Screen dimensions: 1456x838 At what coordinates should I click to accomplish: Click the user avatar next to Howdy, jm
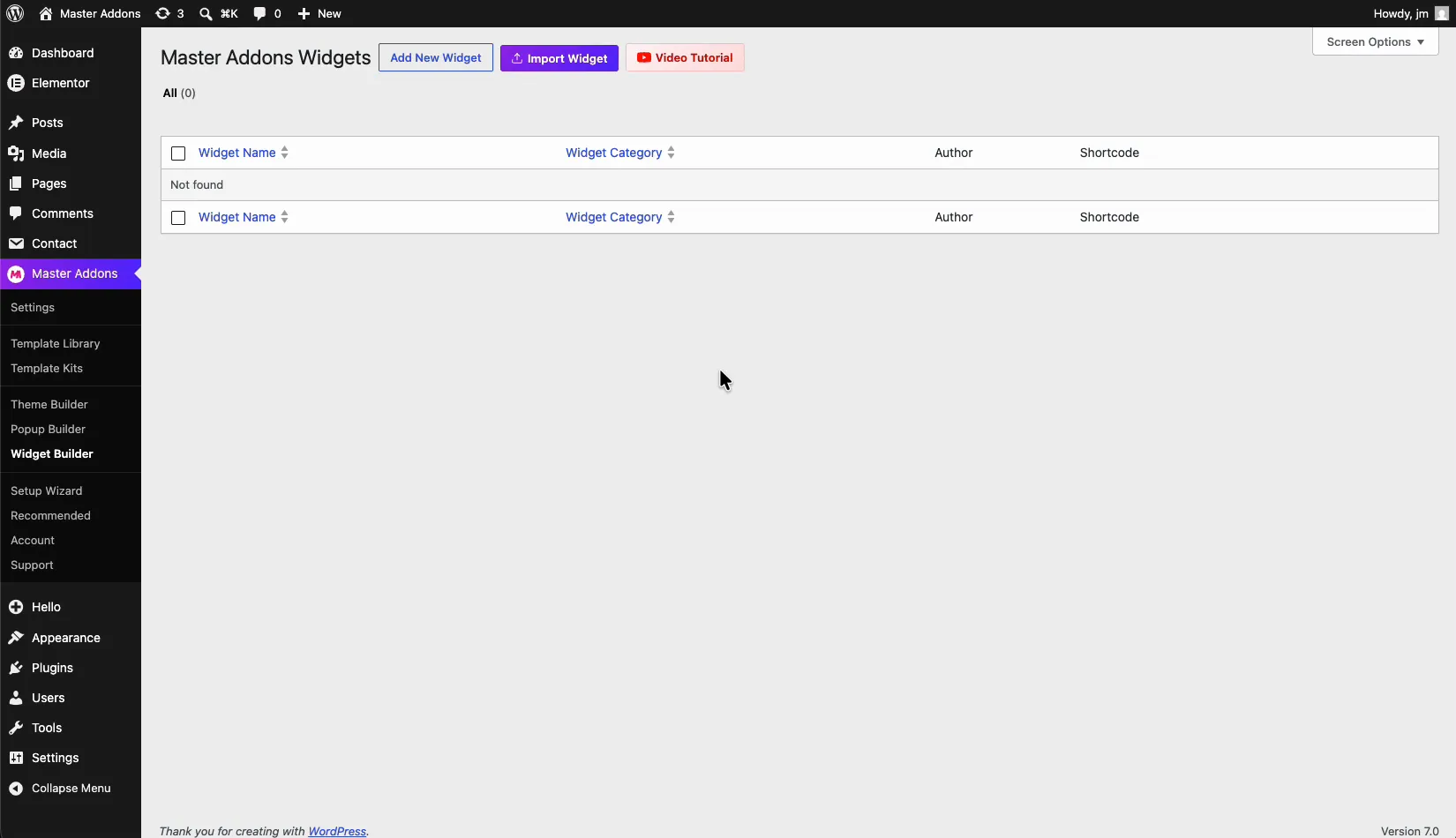[x=1441, y=13]
